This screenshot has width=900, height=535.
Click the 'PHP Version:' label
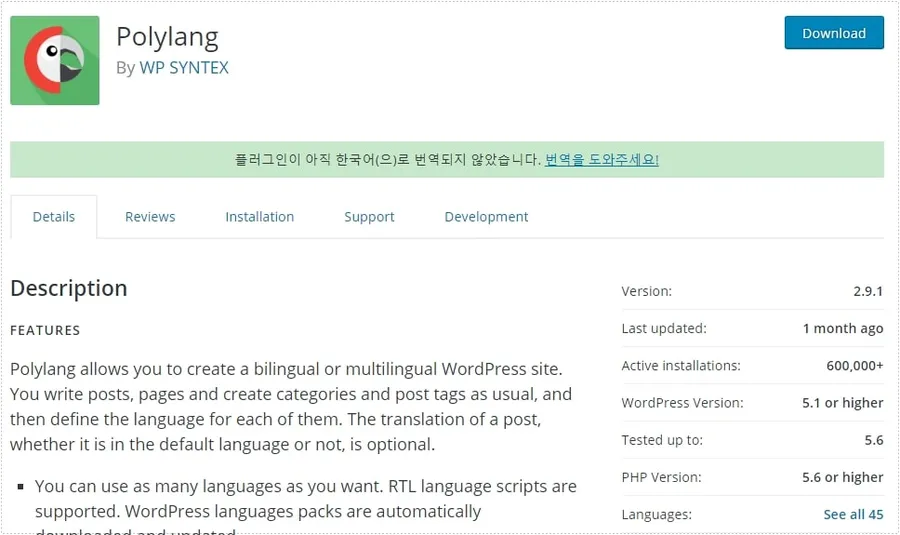click(661, 477)
